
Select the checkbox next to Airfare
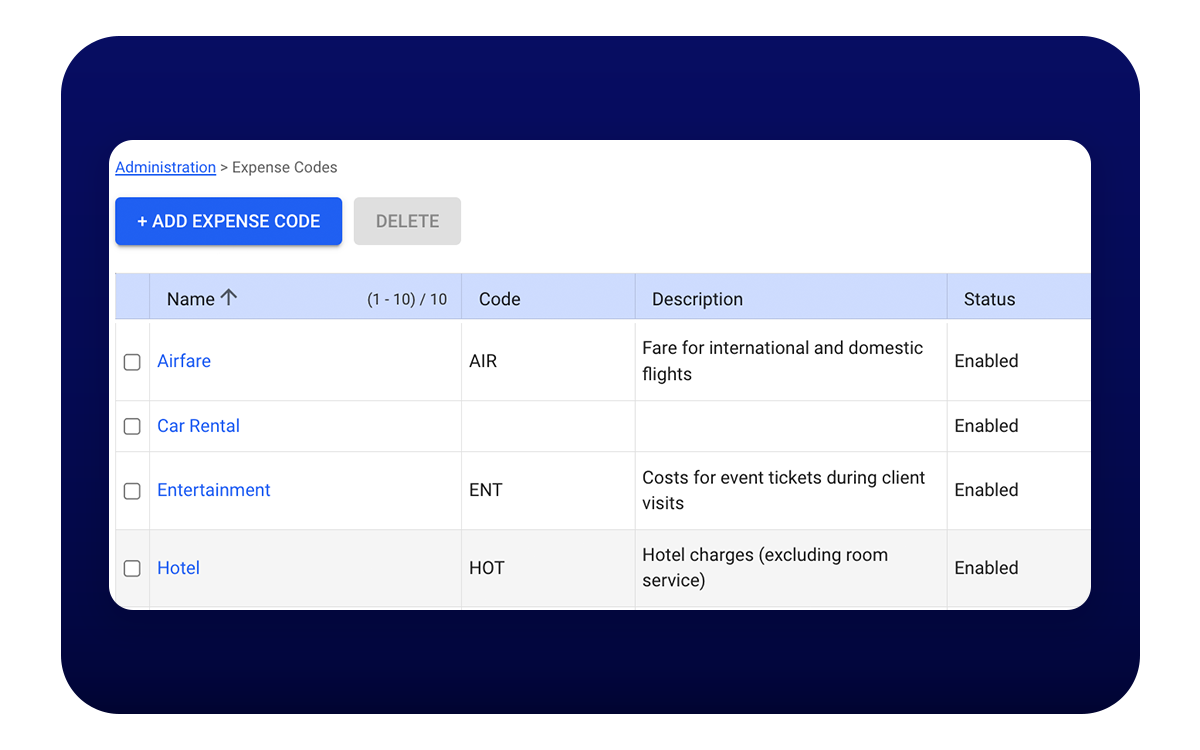click(x=132, y=361)
